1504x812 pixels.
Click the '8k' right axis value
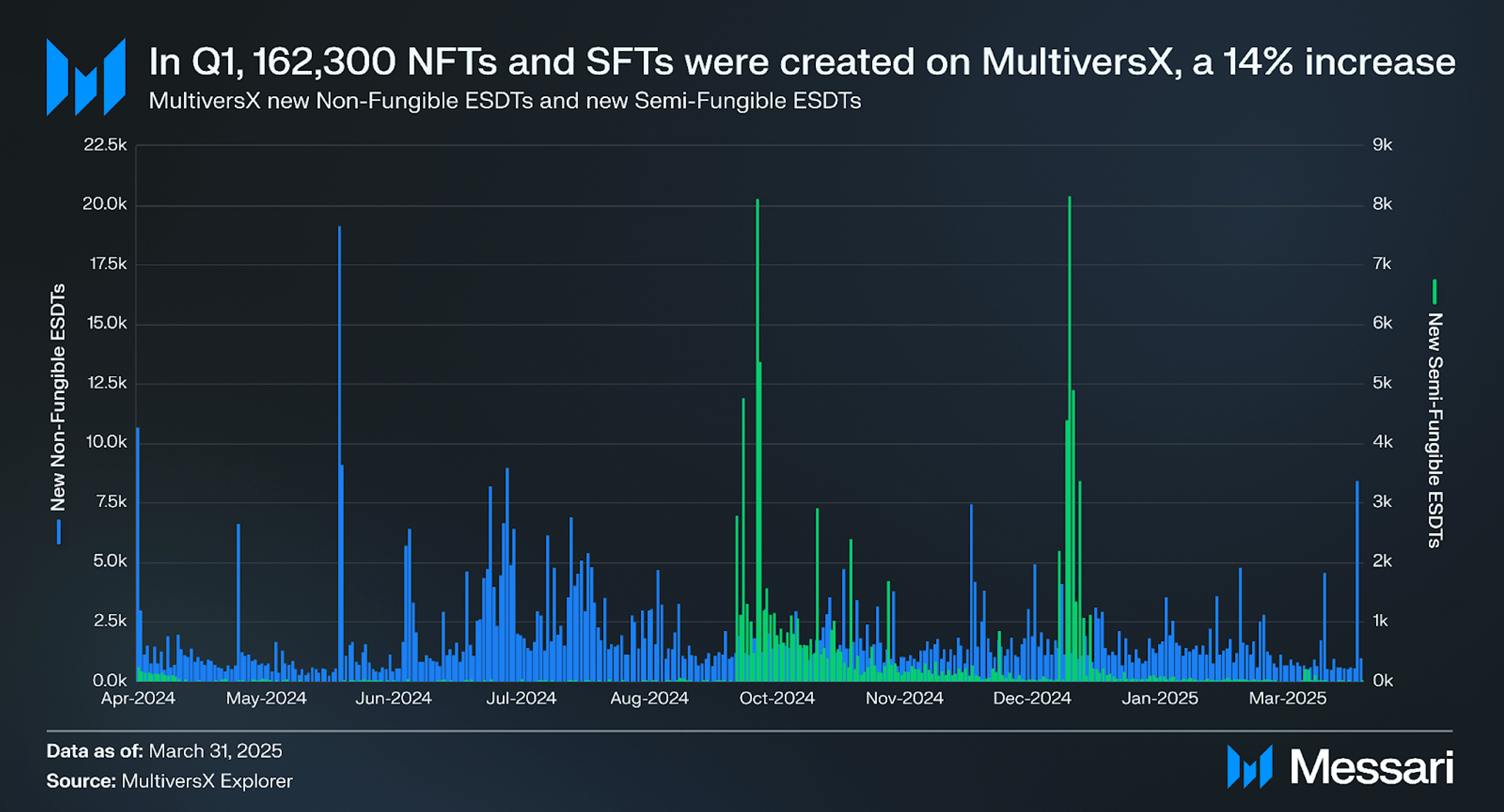(1383, 204)
